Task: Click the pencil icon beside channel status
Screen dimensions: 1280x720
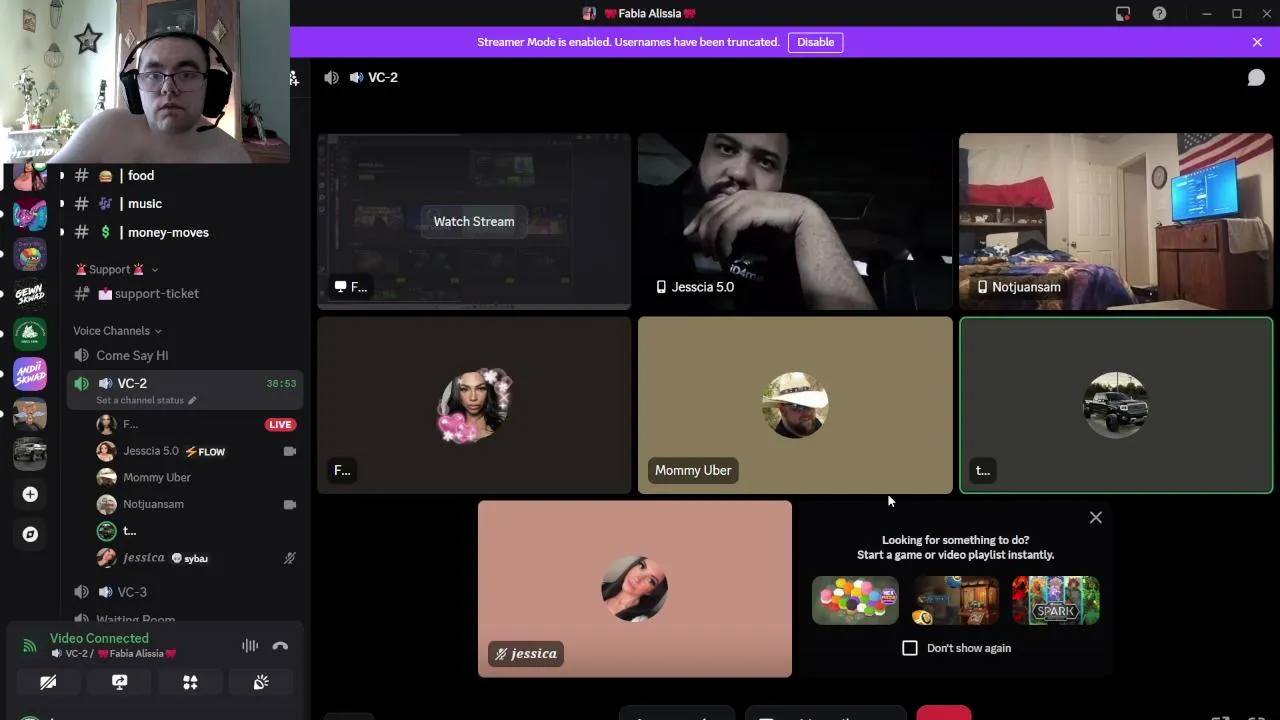Action: [192, 400]
